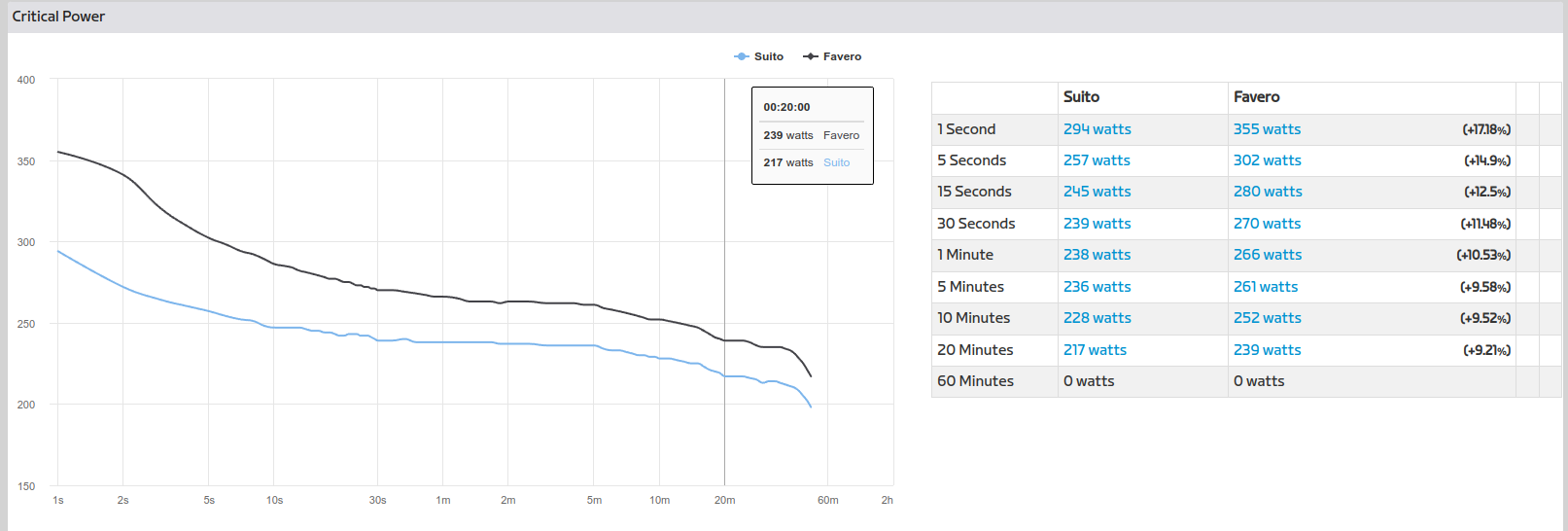Click the Suito legend line marker icon
Screen dimensions: 1568x531
click(742, 56)
